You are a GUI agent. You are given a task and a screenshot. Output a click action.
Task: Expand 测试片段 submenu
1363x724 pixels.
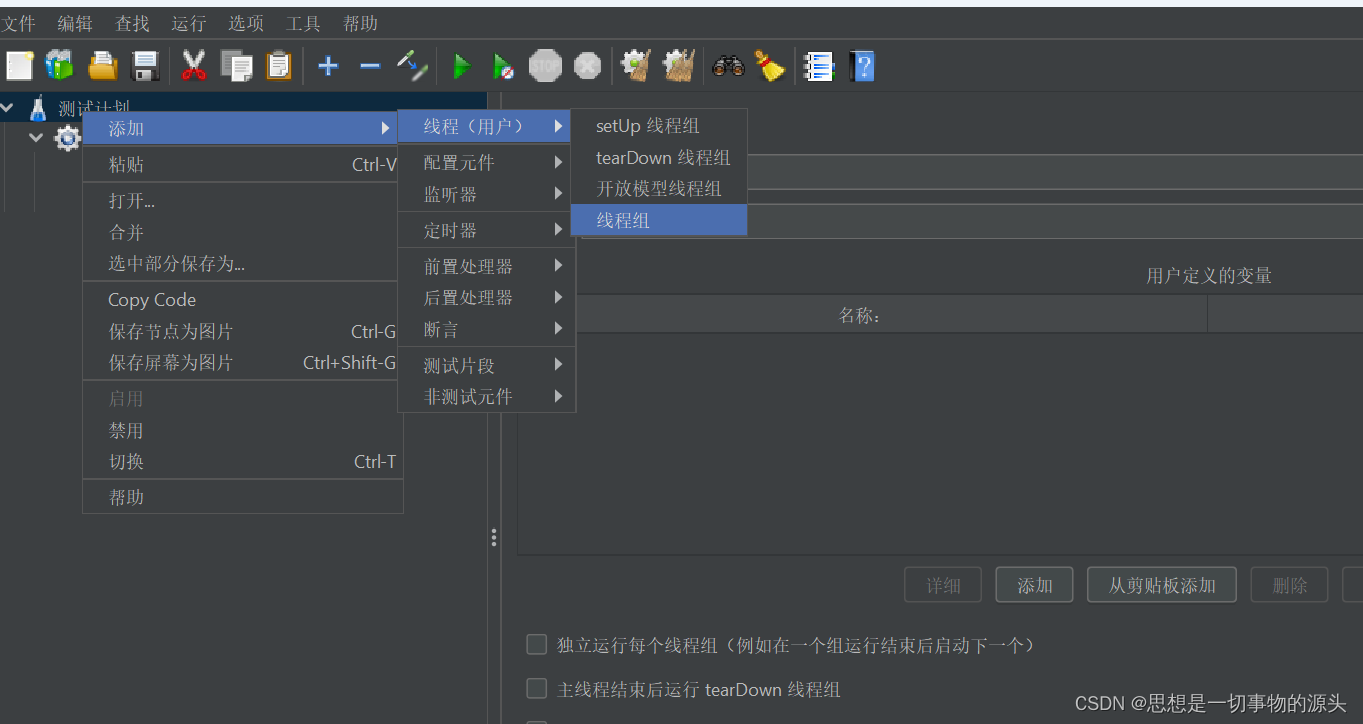pyautogui.click(x=486, y=365)
